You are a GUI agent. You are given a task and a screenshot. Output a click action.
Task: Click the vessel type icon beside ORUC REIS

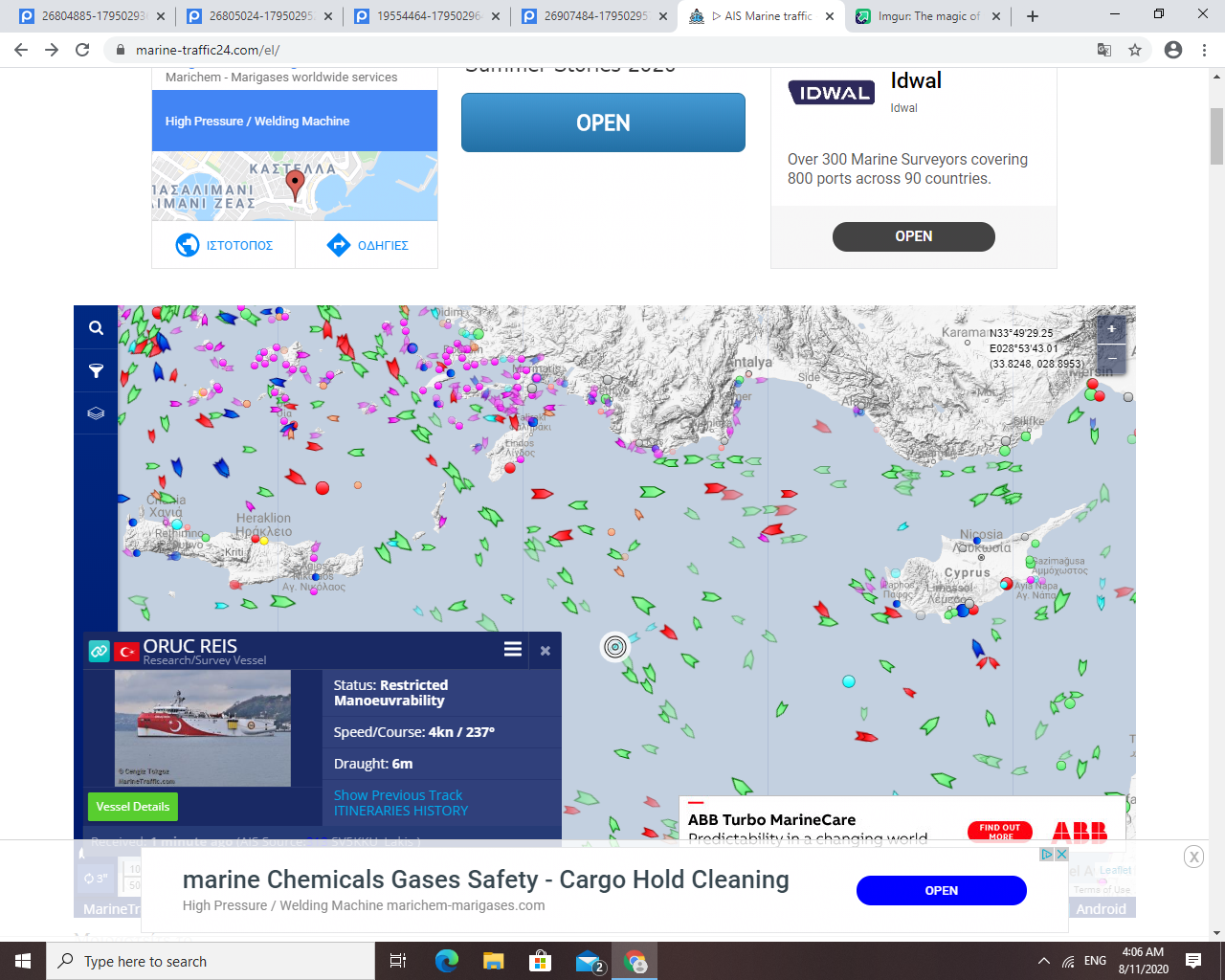pos(100,652)
